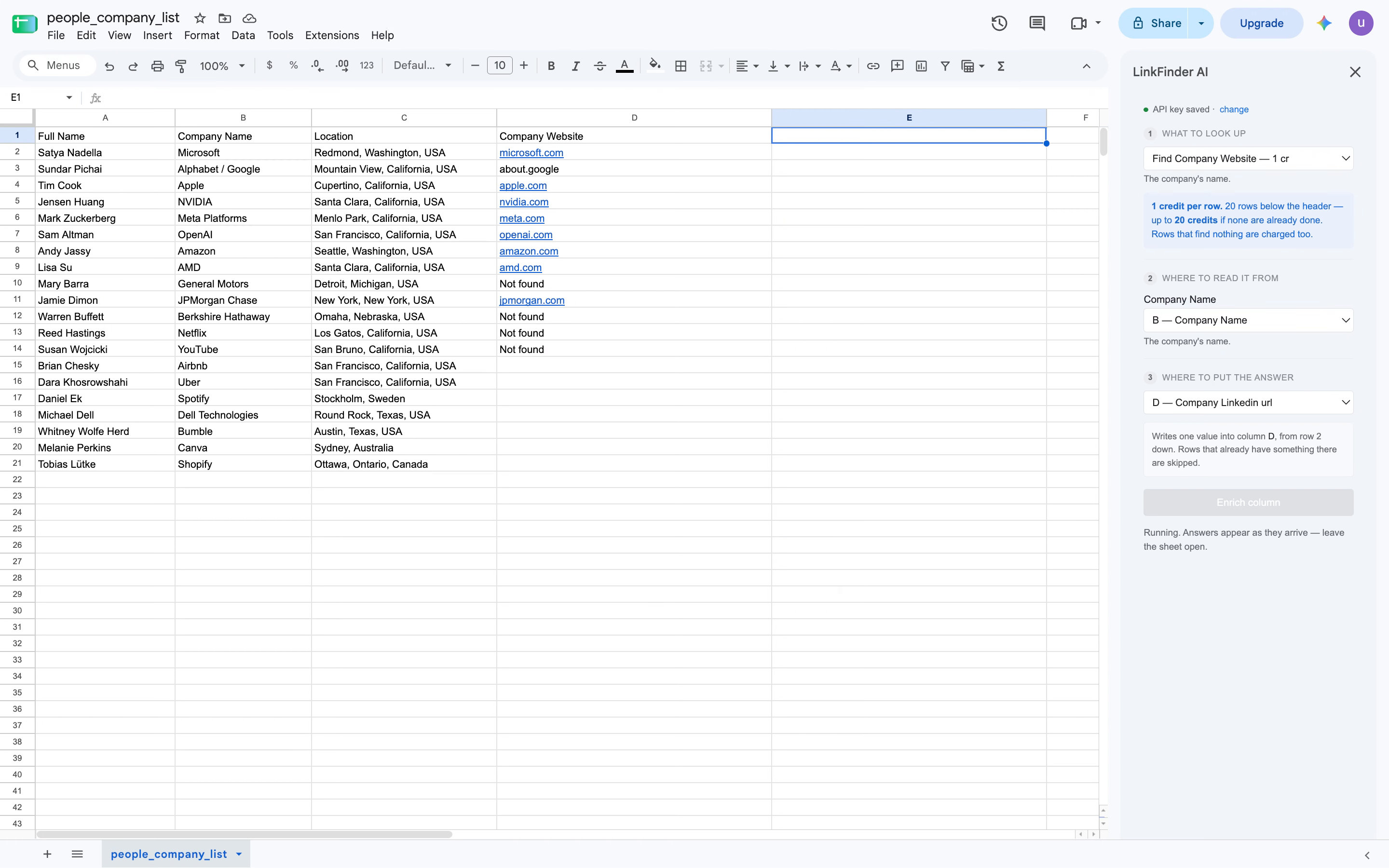Click the Share button
The height and width of the screenshot is (868, 1389).
click(x=1154, y=23)
